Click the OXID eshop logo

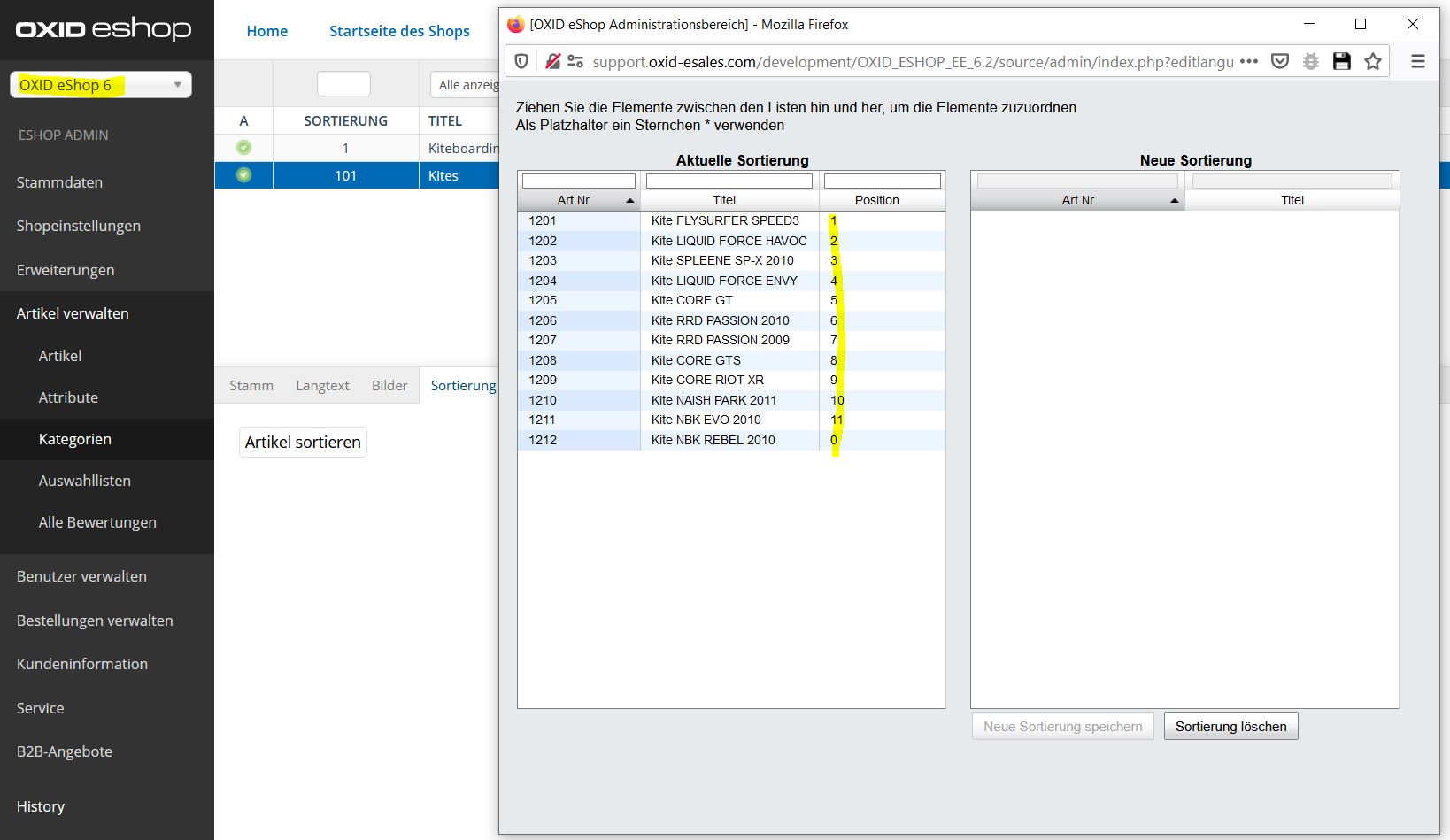click(x=104, y=29)
